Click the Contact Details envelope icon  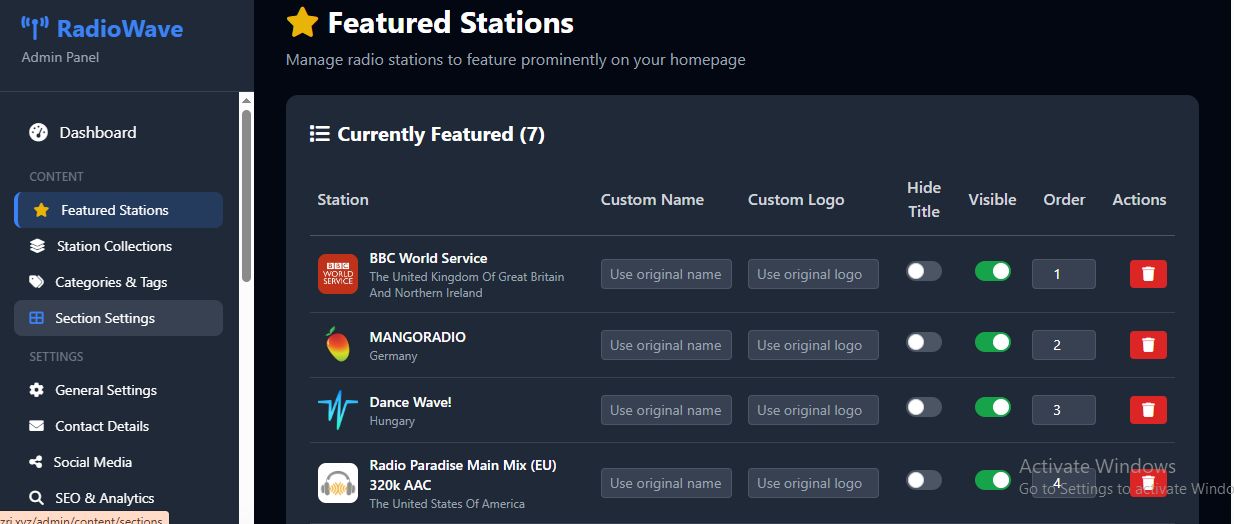click(x=37, y=426)
